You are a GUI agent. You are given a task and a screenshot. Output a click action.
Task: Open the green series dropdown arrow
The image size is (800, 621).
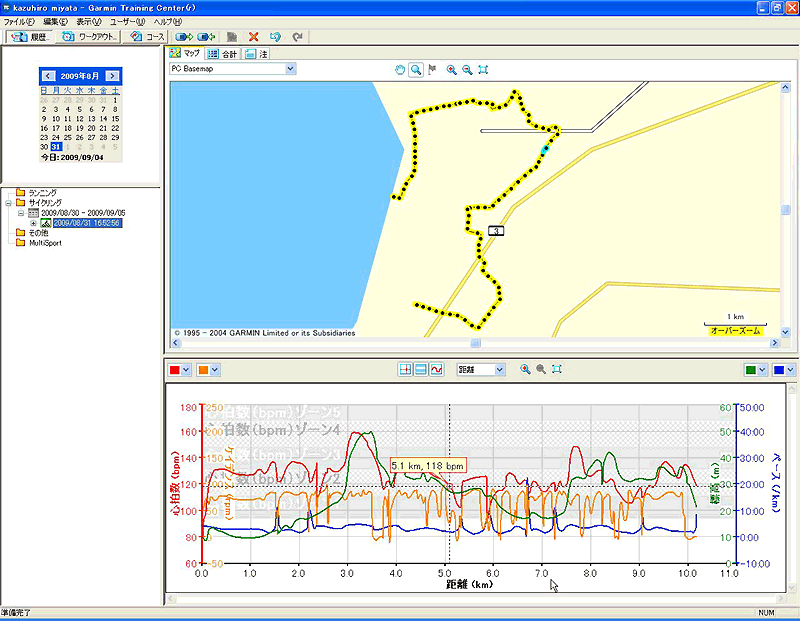pos(762,370)
